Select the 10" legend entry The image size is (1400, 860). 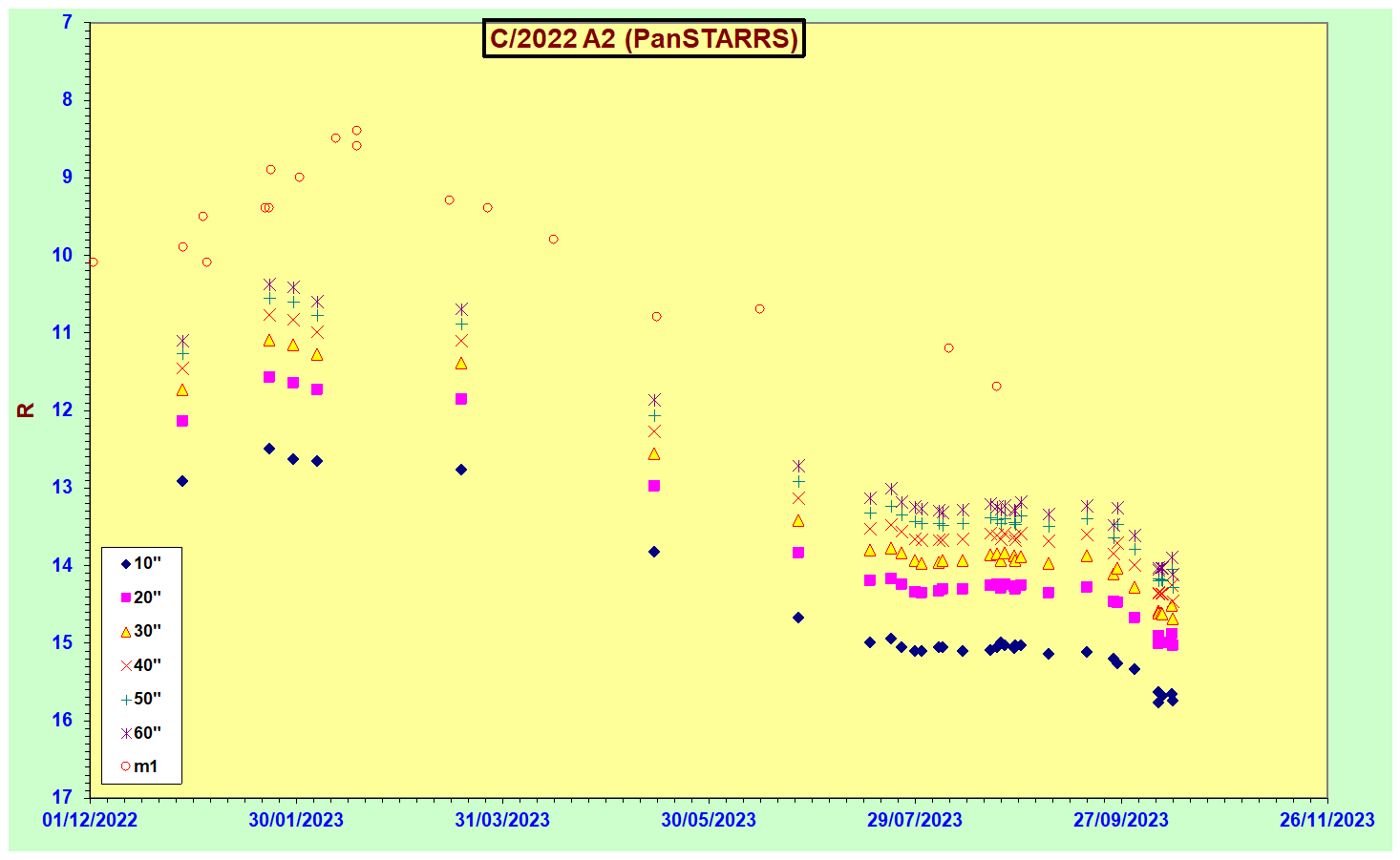pos(141,563)
